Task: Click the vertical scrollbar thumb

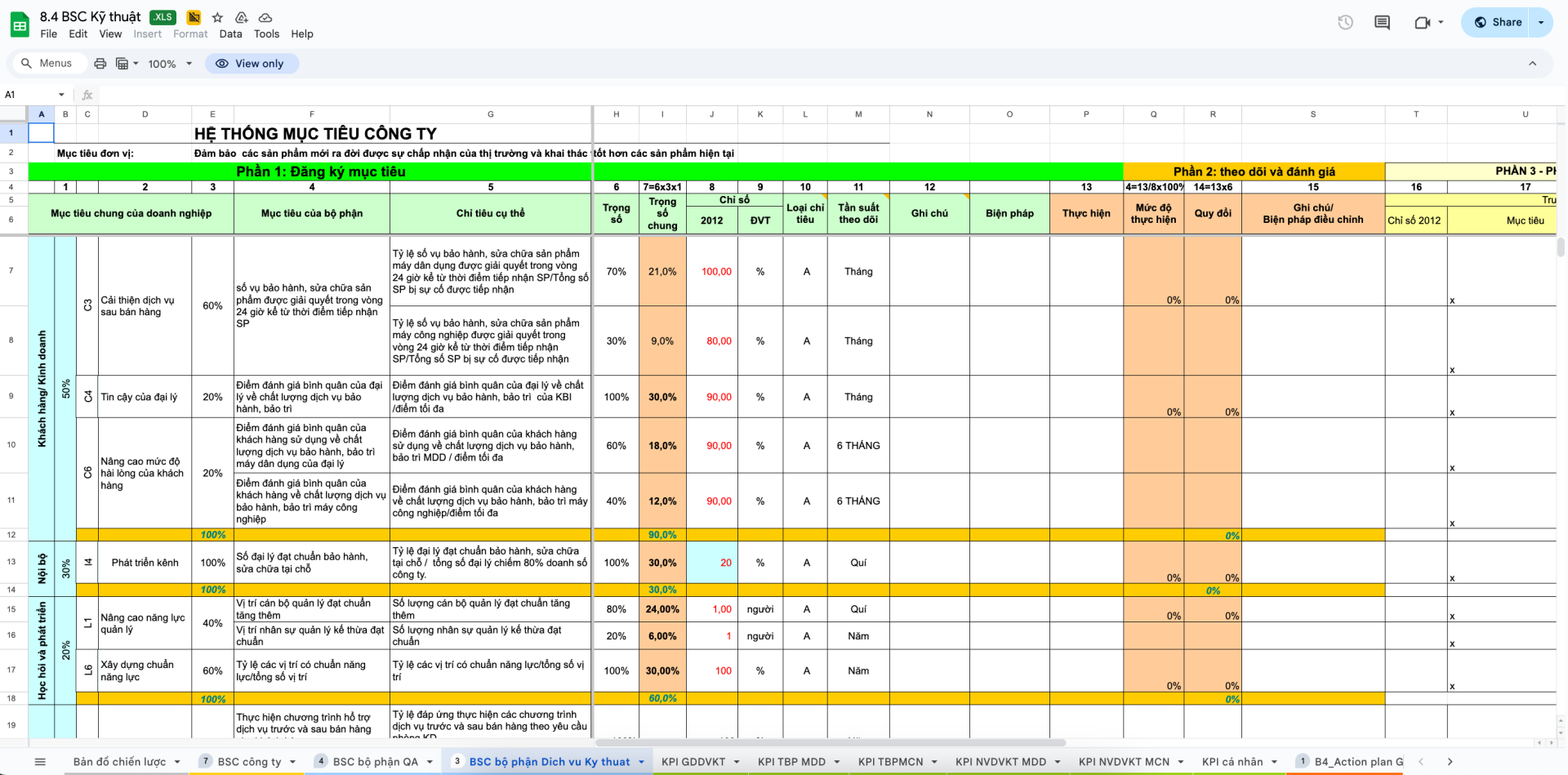Action: coord(1561,247)
